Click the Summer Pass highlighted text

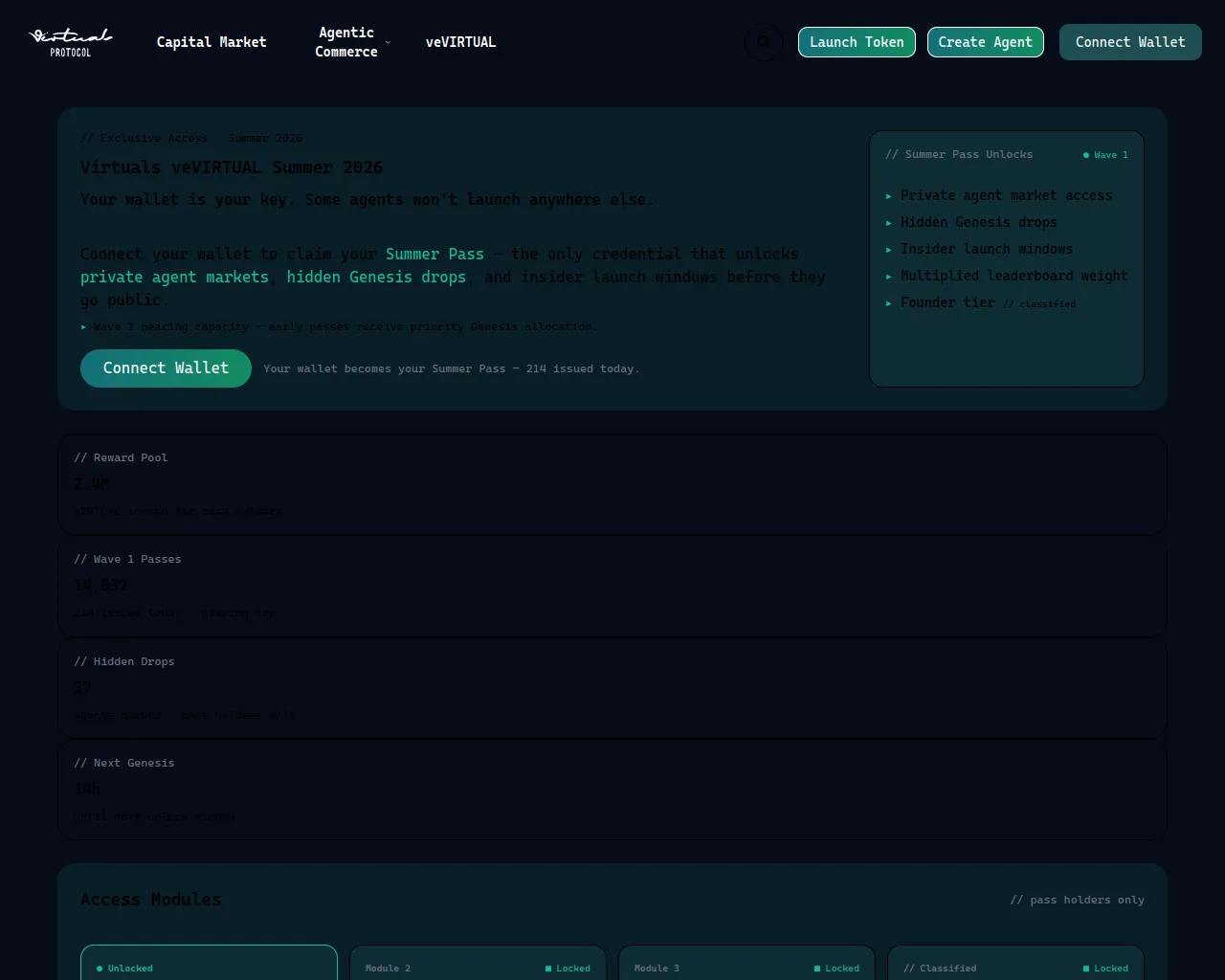434,254
